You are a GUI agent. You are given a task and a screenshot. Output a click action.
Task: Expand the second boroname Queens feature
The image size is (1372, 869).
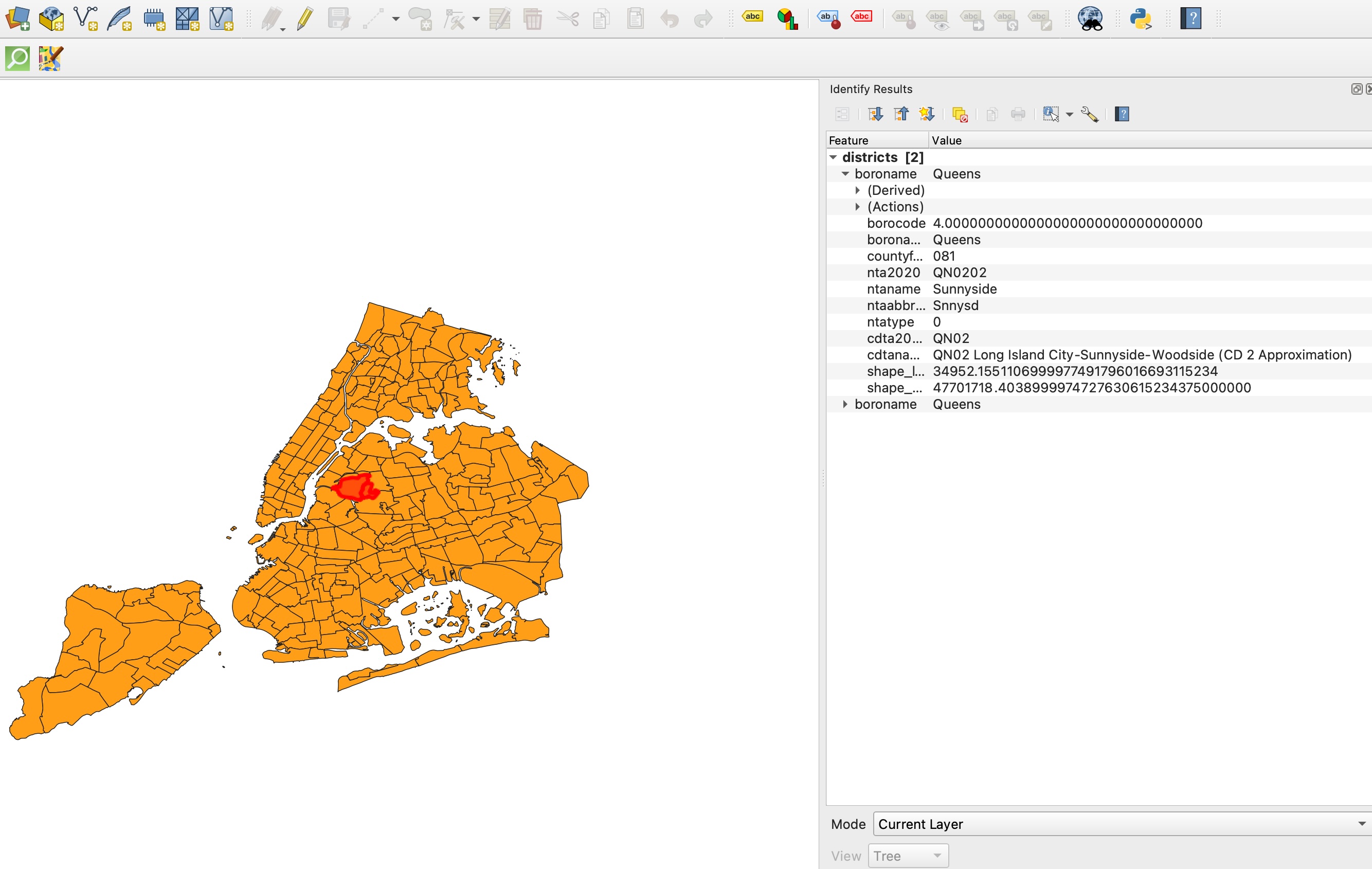845,404
